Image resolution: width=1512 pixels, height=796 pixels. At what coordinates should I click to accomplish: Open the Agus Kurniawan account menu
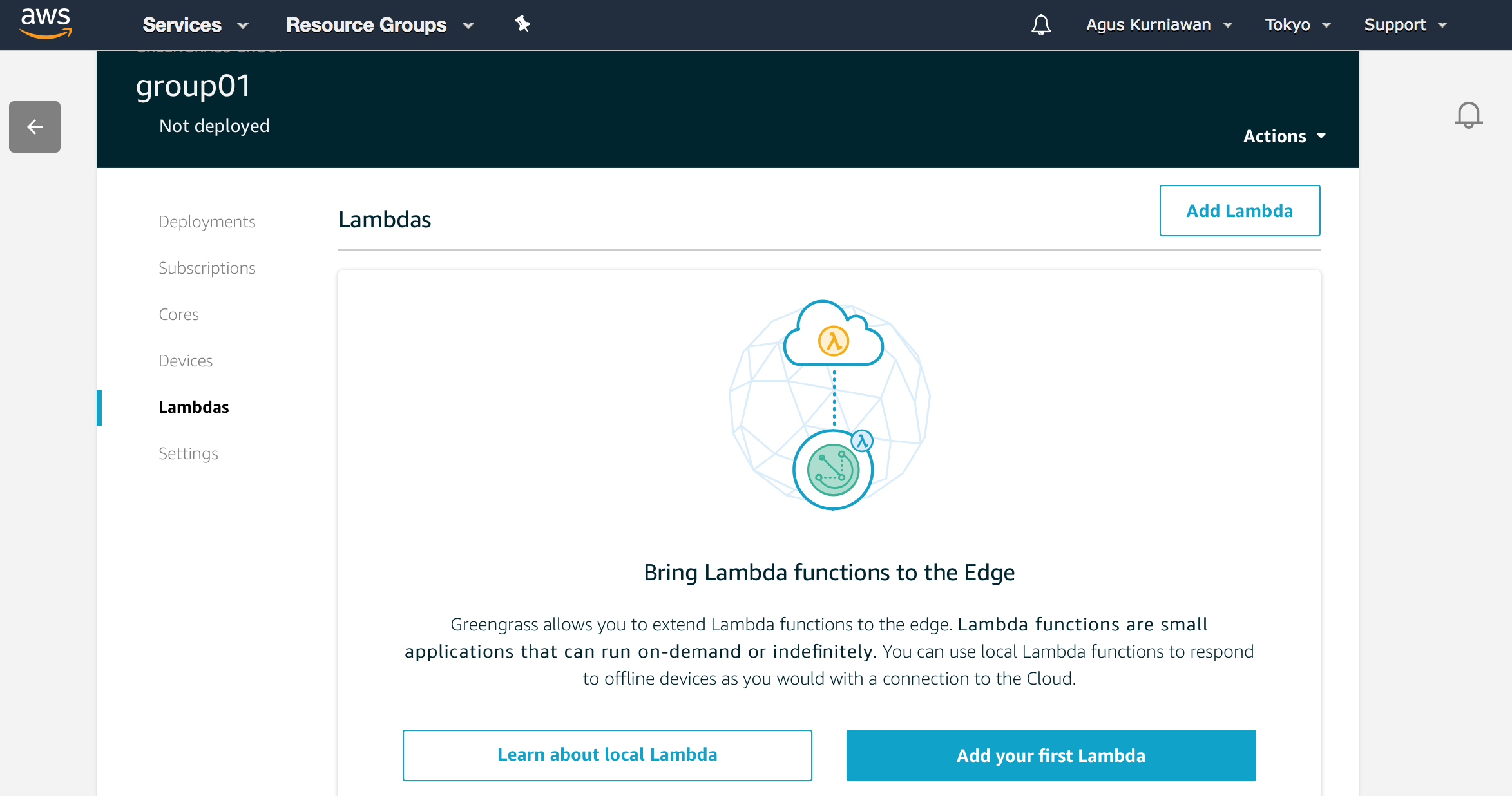(x=1158, y=25)
